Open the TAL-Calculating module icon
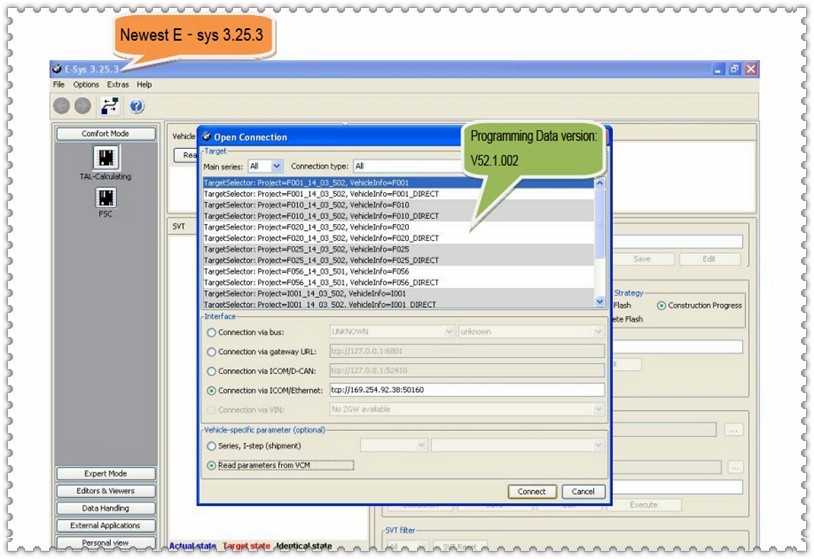 coord(105,158)
